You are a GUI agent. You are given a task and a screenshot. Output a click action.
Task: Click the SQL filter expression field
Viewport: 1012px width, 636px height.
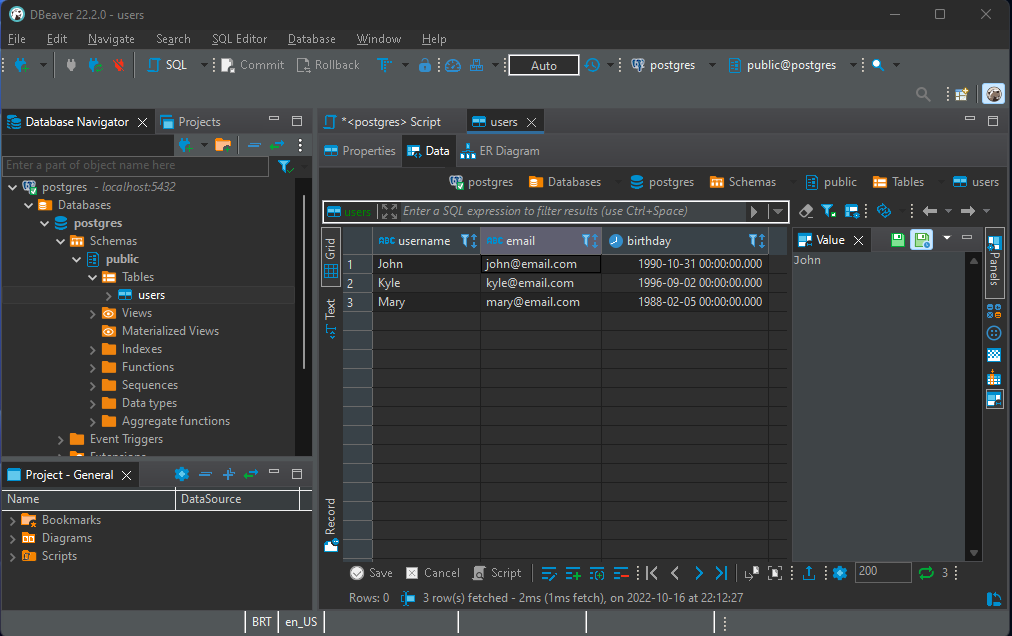571,211
